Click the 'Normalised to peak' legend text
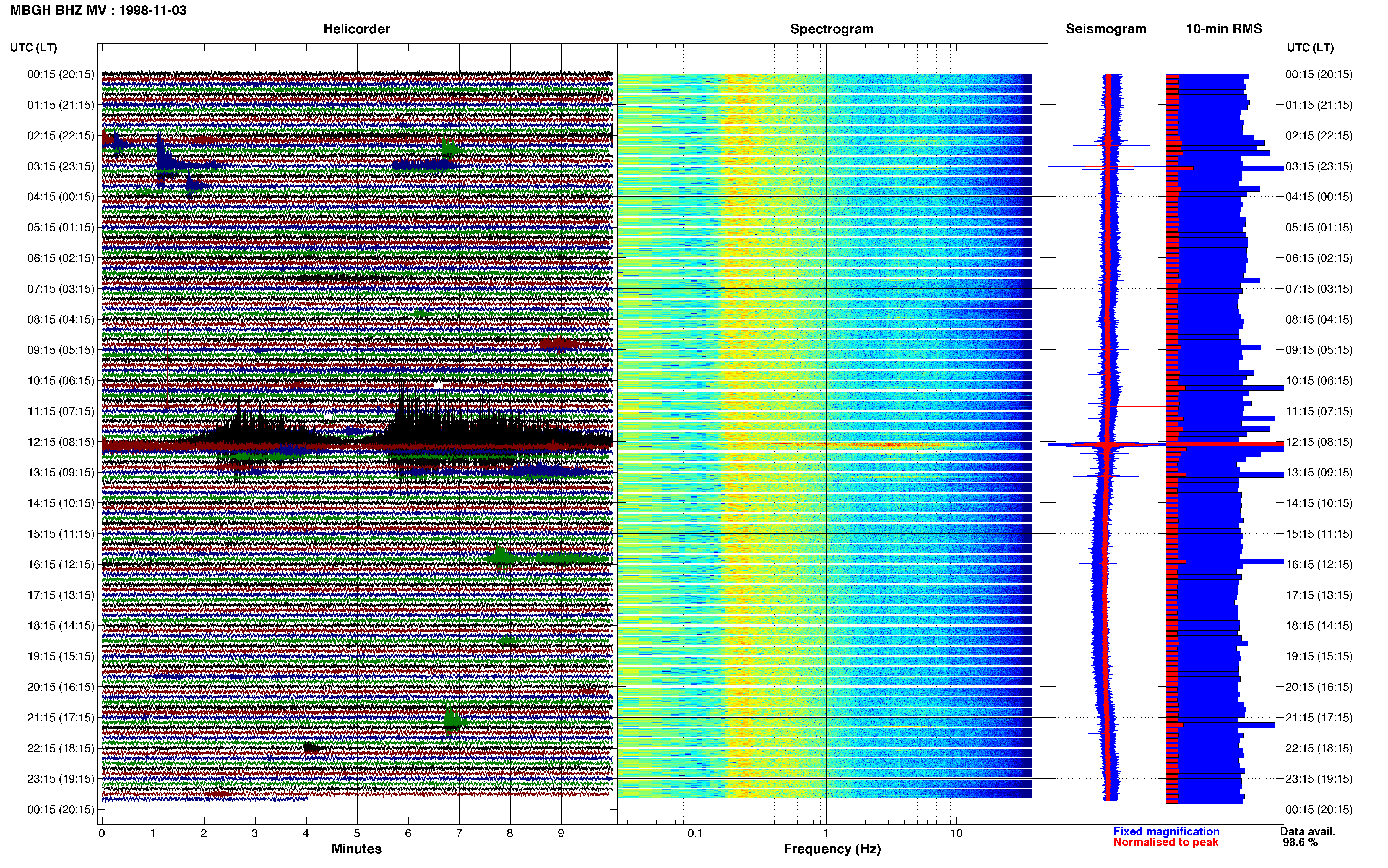Viewport: 1388px width, 868px height. pos(1165,843)
